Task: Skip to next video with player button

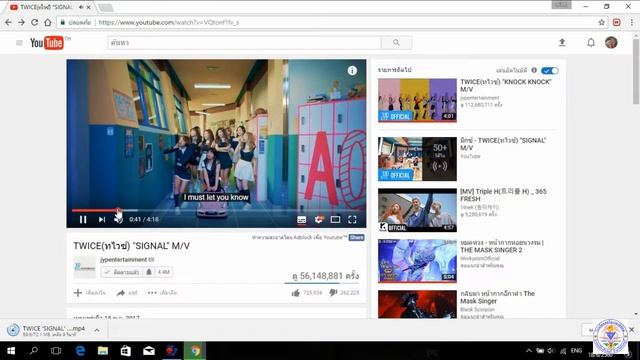Action: point(102,220)
